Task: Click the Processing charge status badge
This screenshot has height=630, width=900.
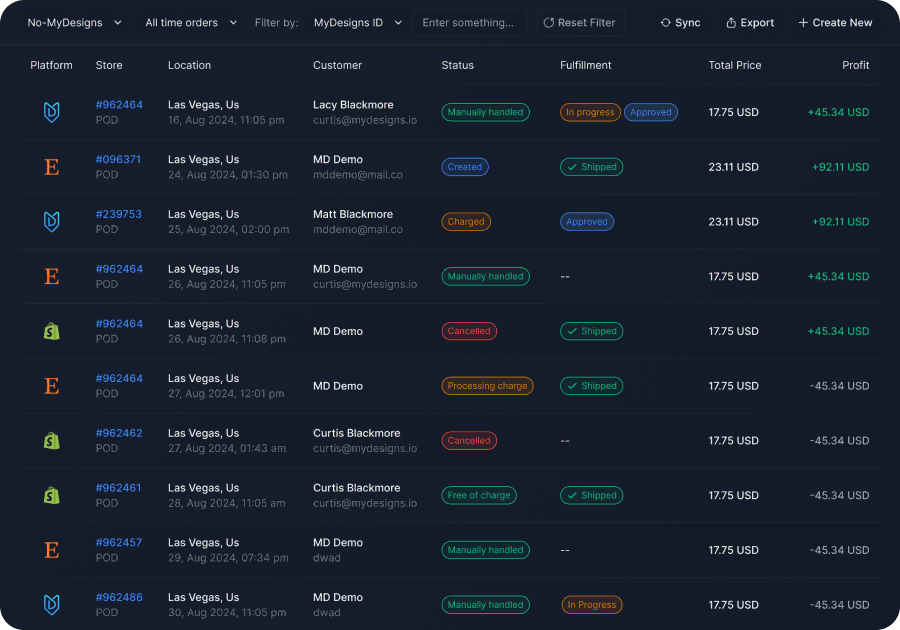Action: (487, 386)
